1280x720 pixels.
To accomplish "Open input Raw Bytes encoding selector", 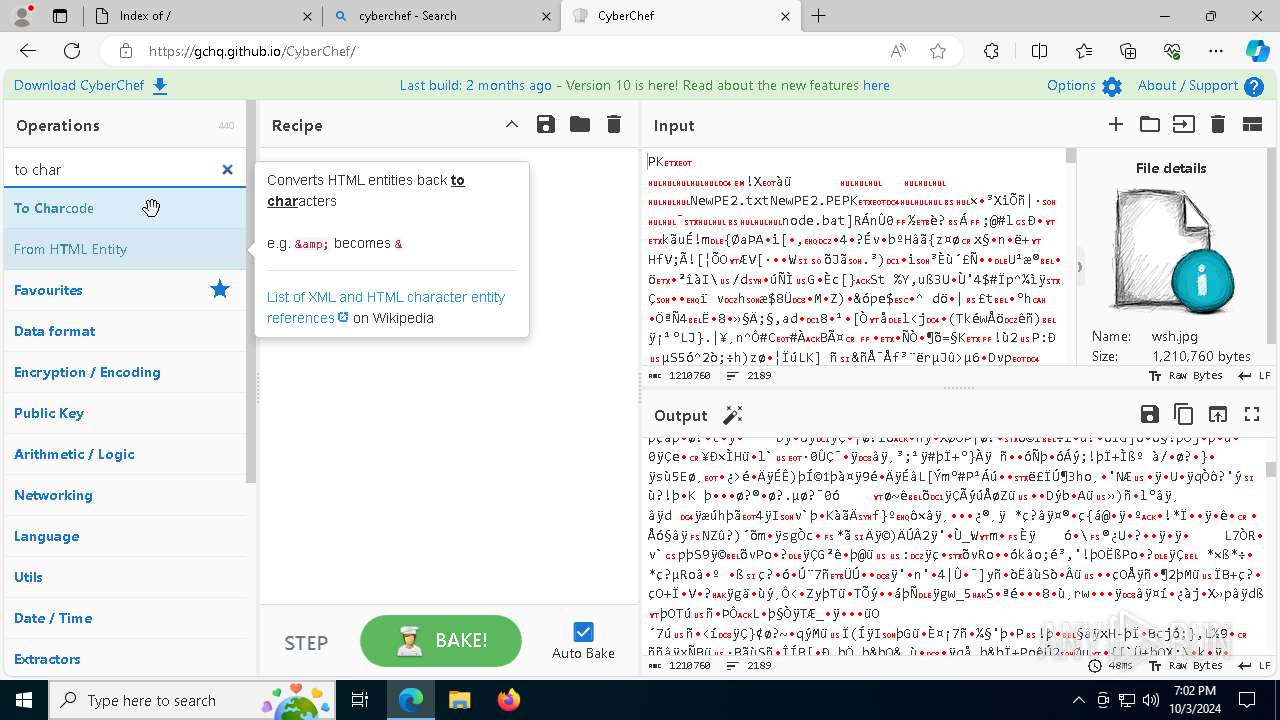I will point(1186,376).
